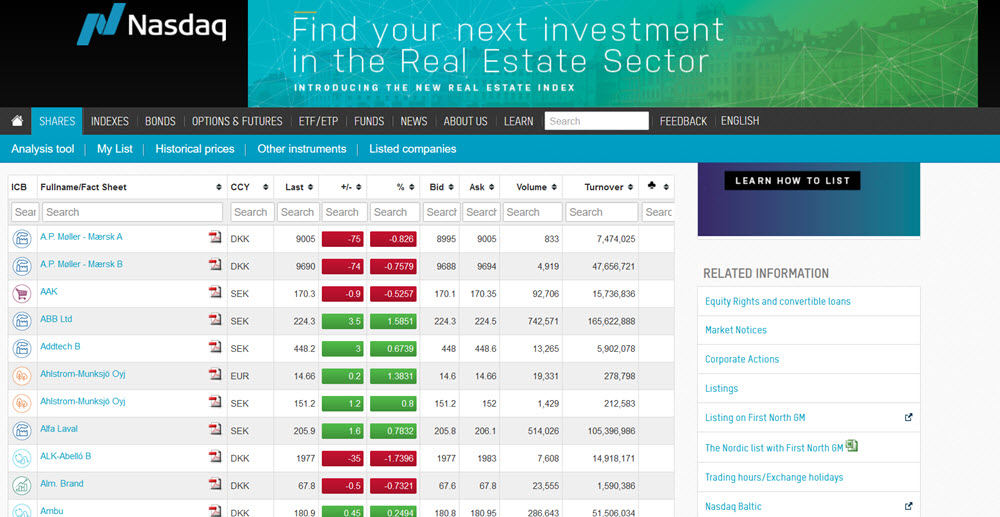Click the Real Estate Sector banner ad
The image size is (1000, 517).
click(612, 54)
